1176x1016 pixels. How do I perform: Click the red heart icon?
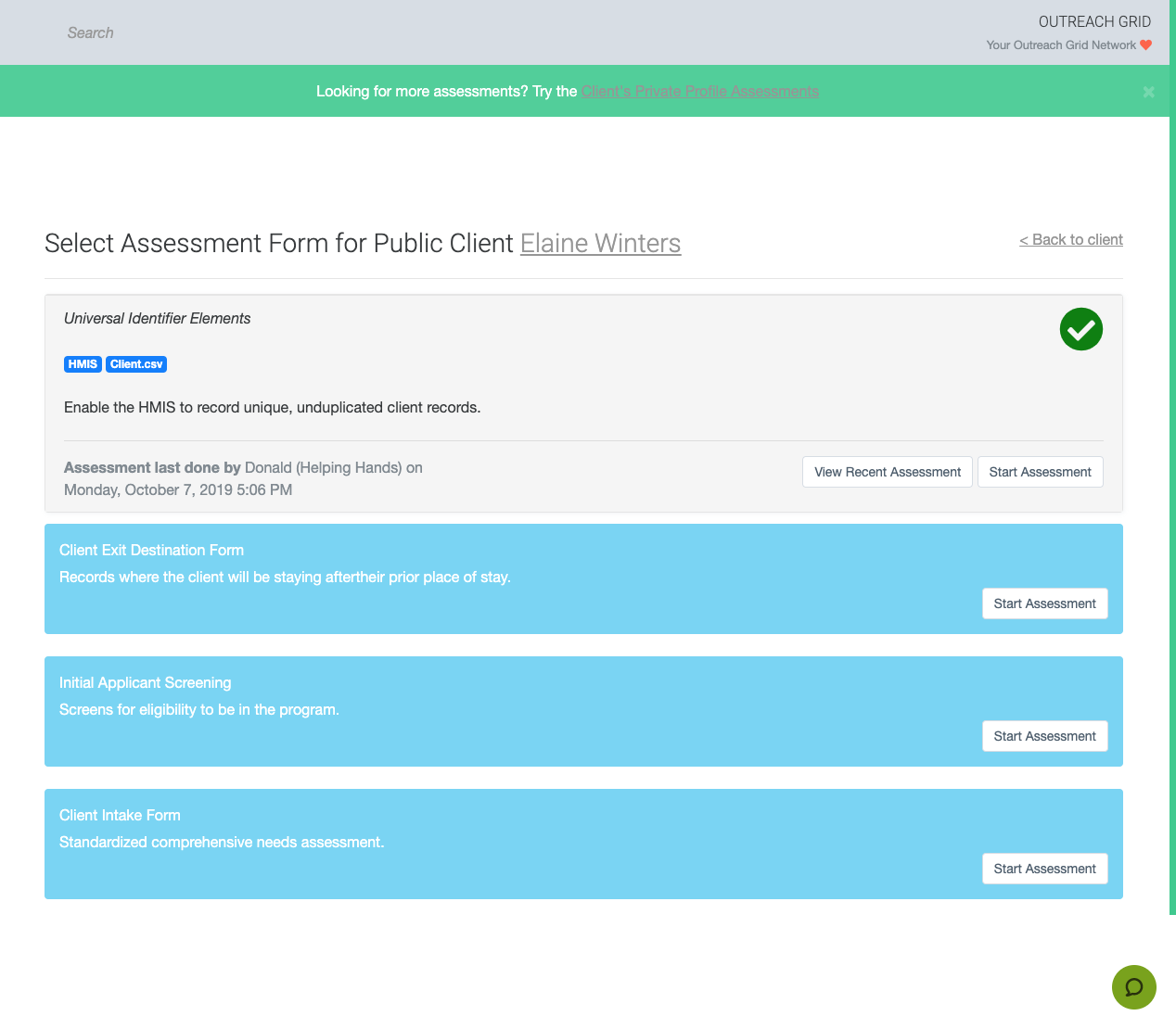[x=1145, y=44]
